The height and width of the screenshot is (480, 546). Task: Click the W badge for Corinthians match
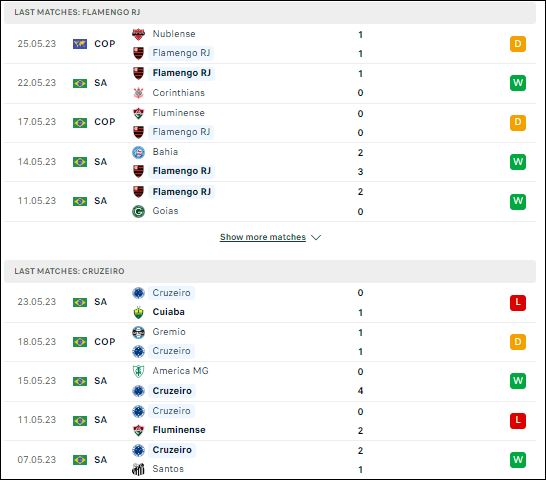pyautogui.click(x=517, y=83)
